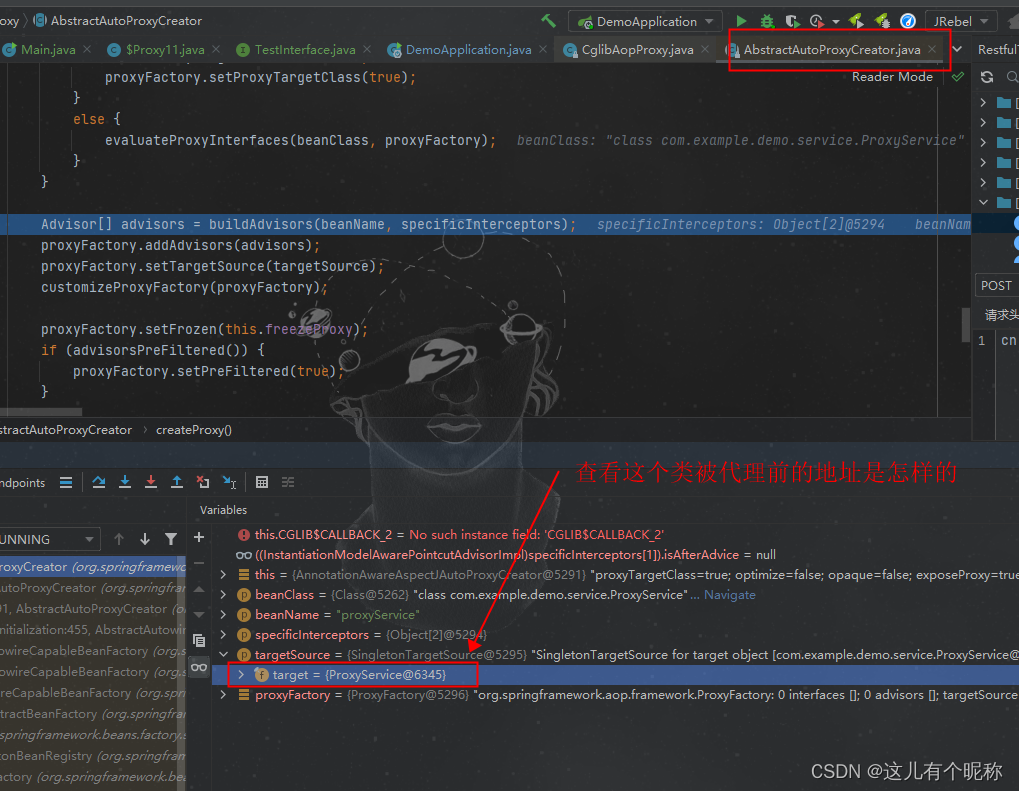
Task: Toggle Reader Mode in the editor
Action: 892,77
